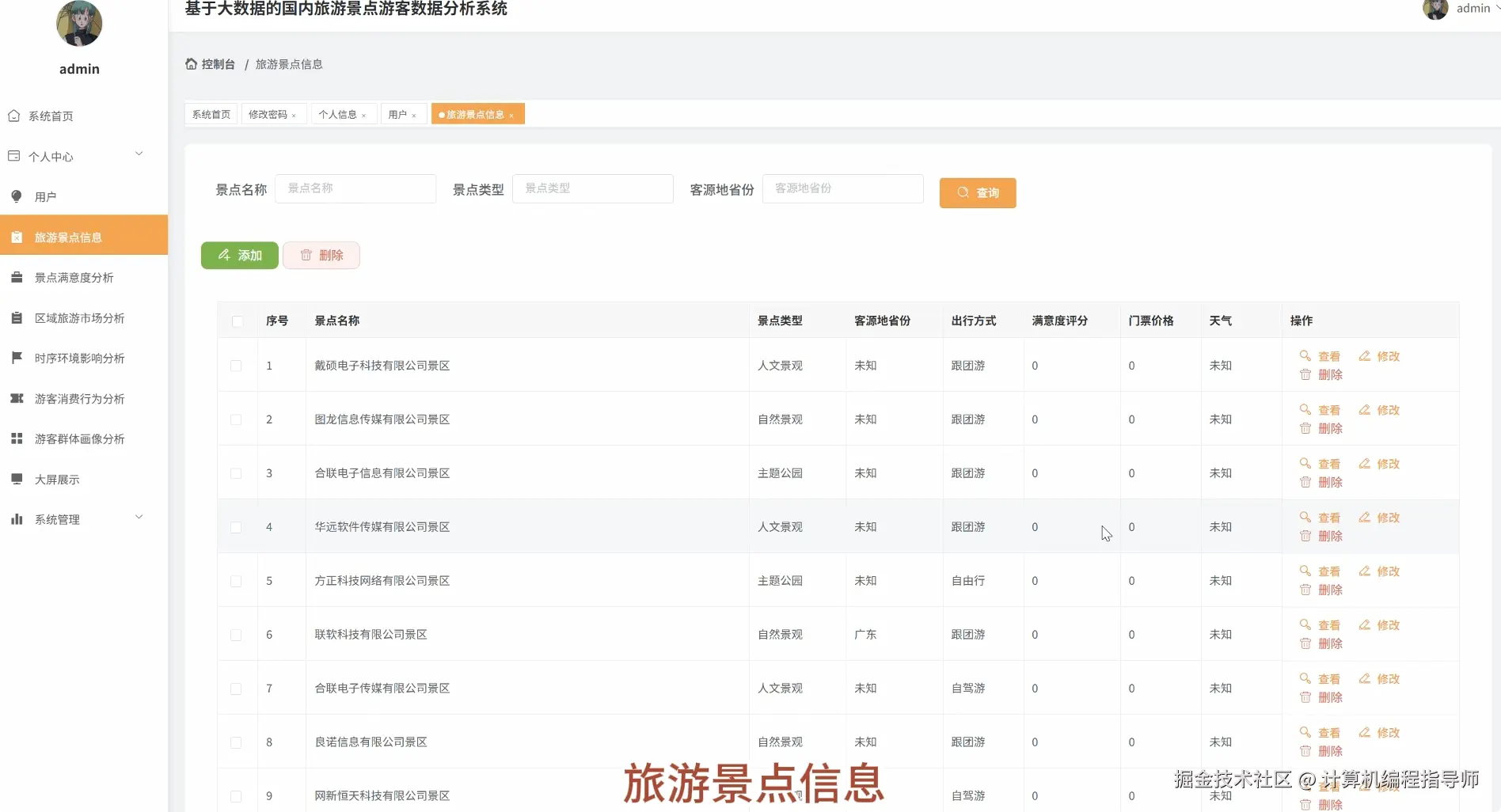Click the 游客消费行为分析 icon
This screenshot has width=1501, height=812.
coord(17,398)
